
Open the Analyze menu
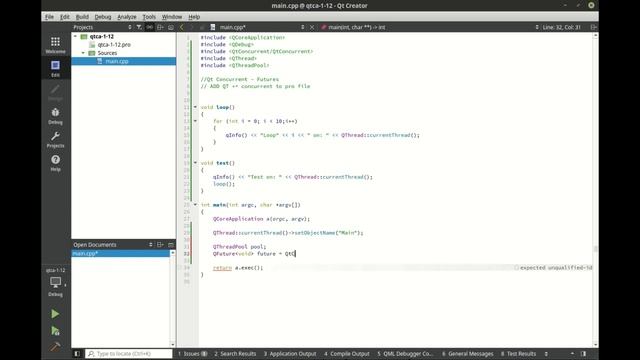pos(127,17)
